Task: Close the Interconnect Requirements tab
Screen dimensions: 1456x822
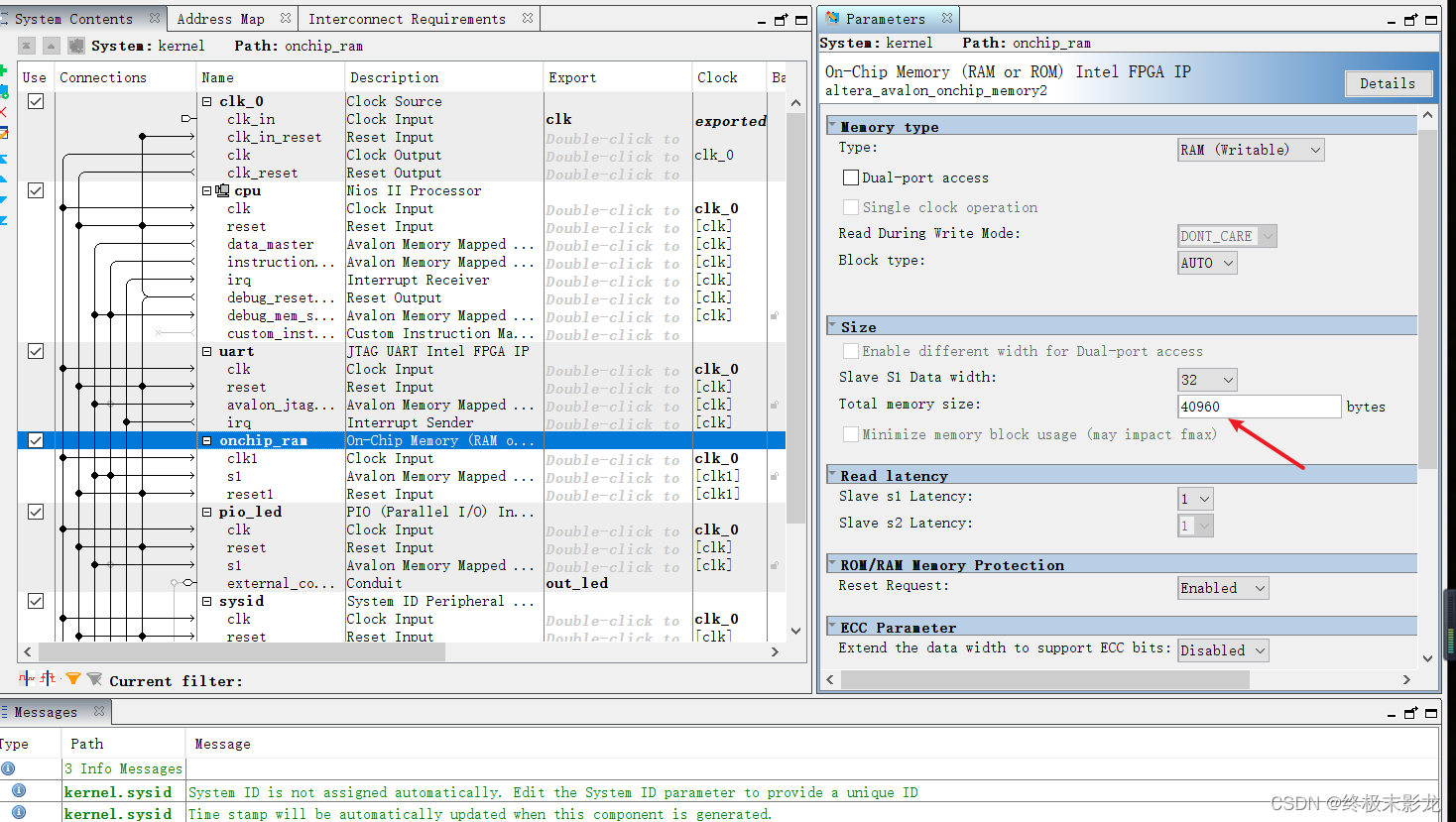Action: pyautogui.click(x=528, y=18)
